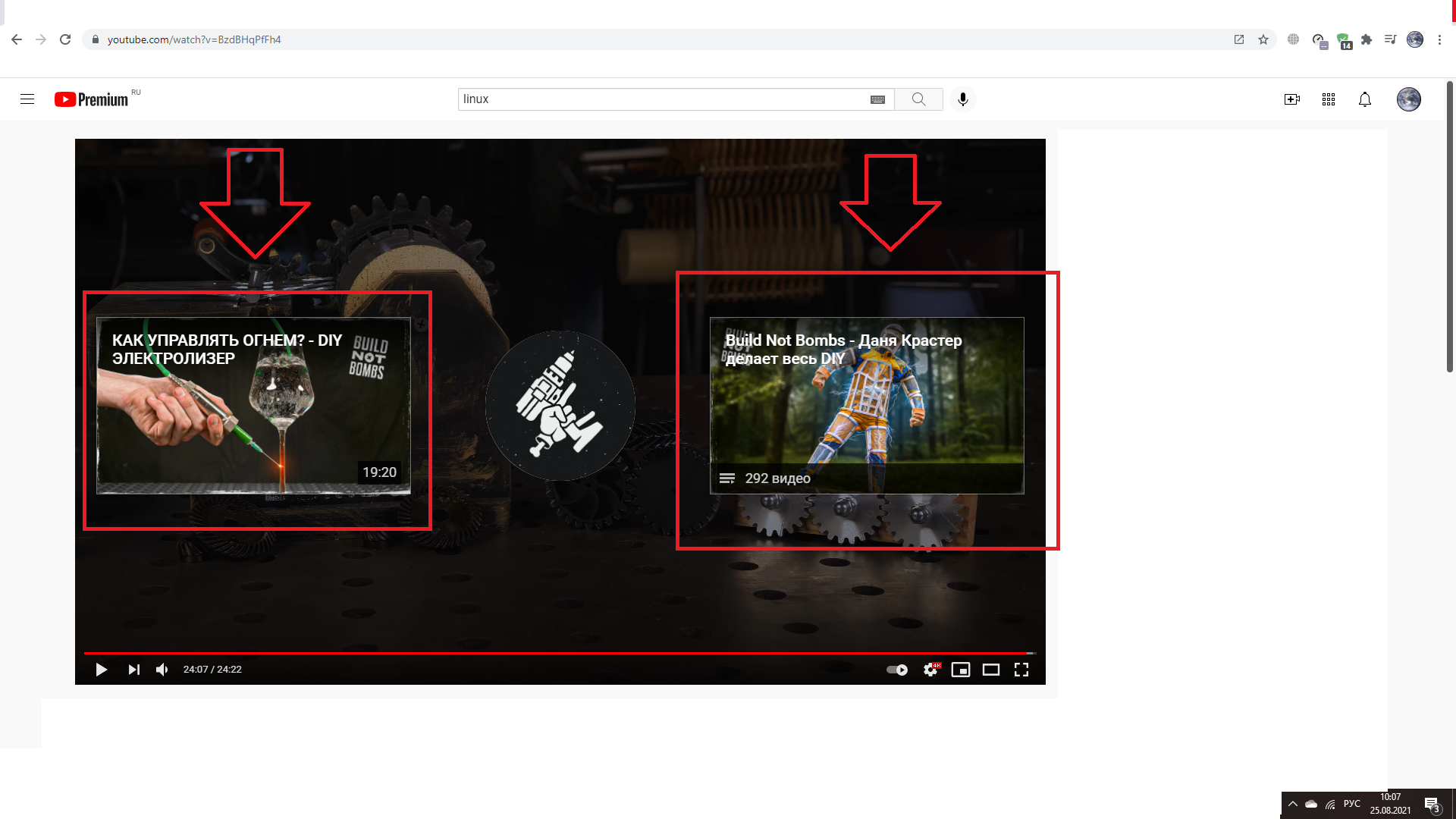Bookmark this page with the star icon
The width and height of the screenshot is (1456, 819).
(1263, 39)
